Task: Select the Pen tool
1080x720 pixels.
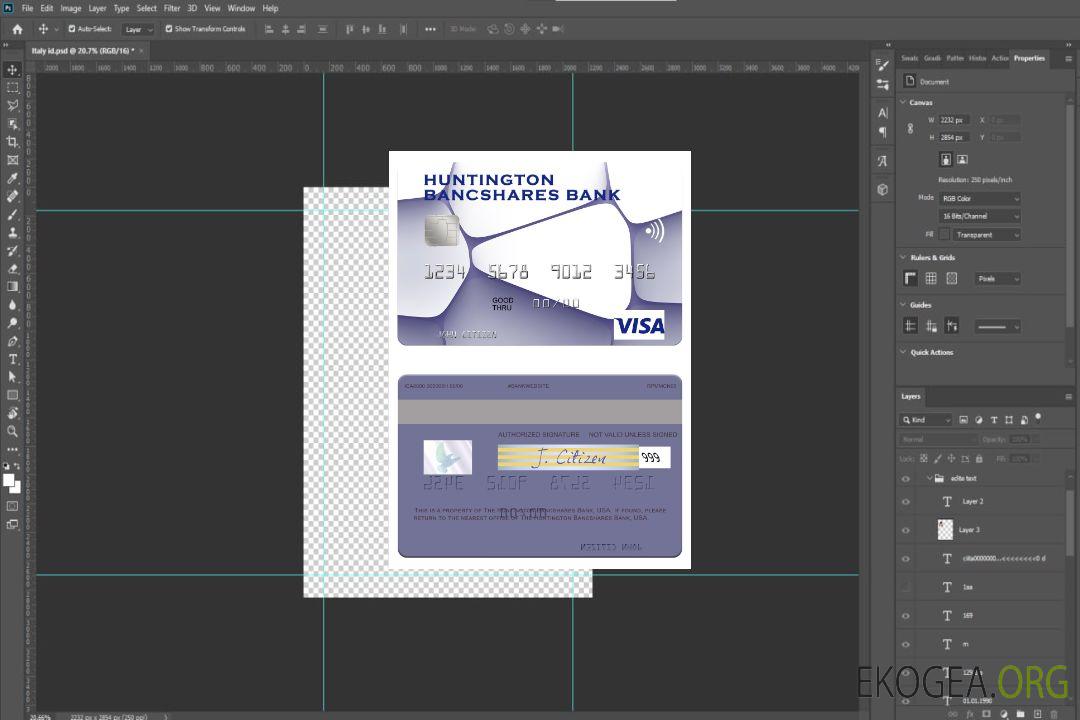Action: 12,341
